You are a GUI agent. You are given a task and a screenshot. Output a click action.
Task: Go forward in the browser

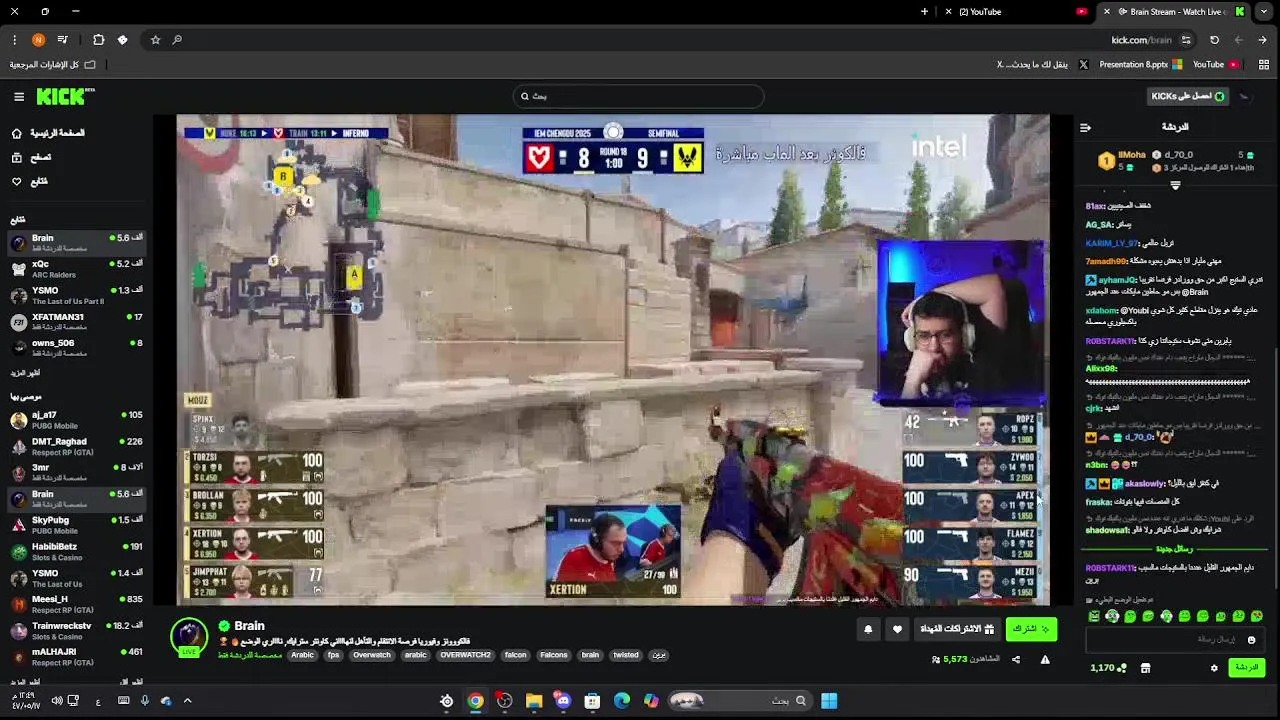1238,40
